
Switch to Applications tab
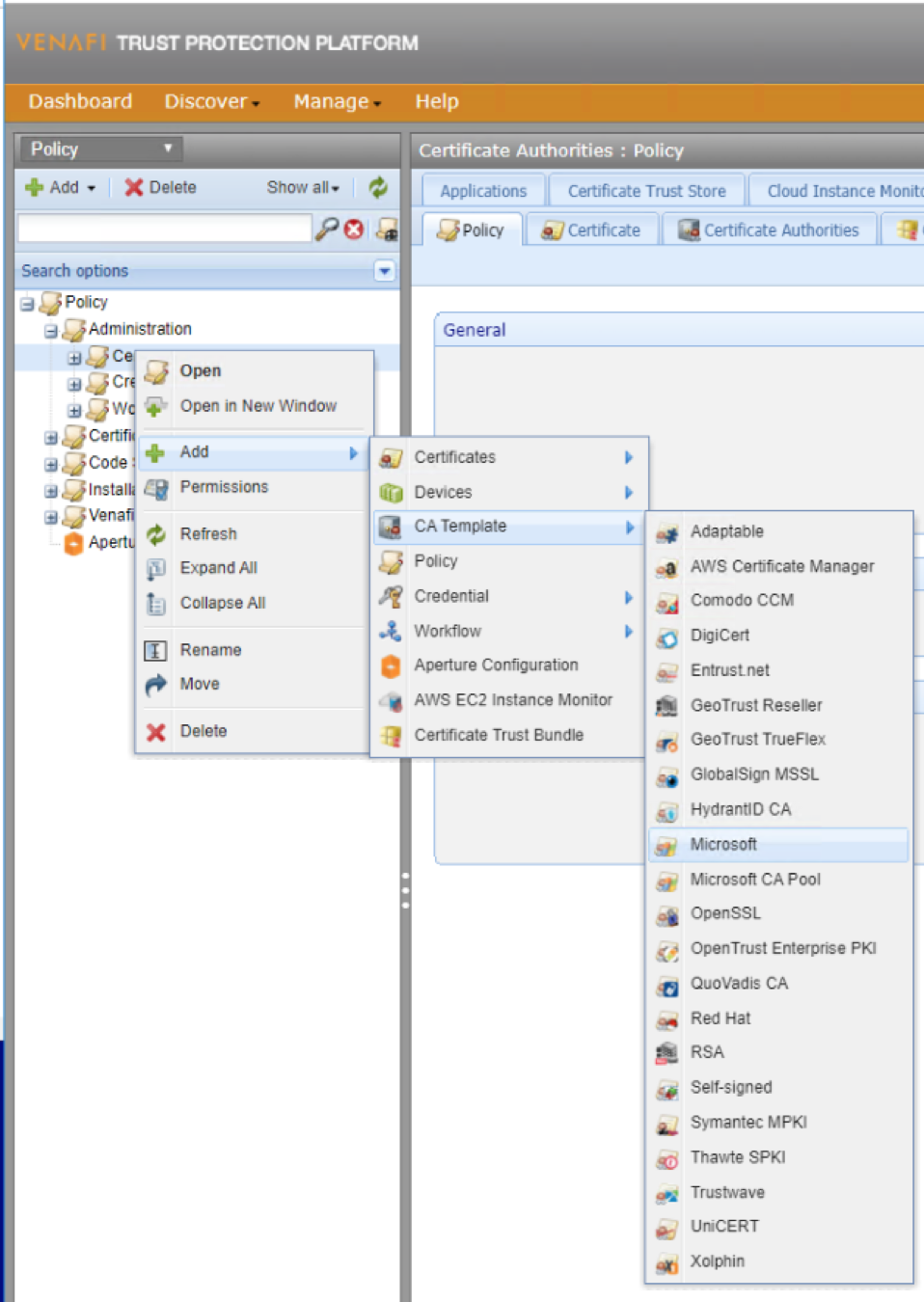point(483,191)
